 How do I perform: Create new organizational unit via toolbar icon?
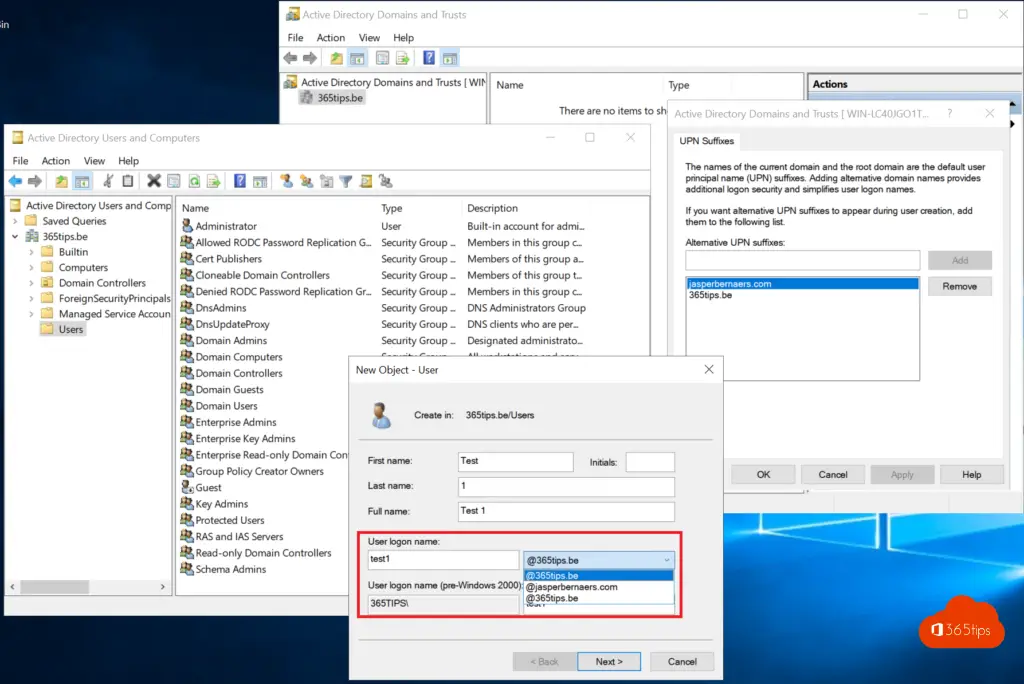(327, 181)
